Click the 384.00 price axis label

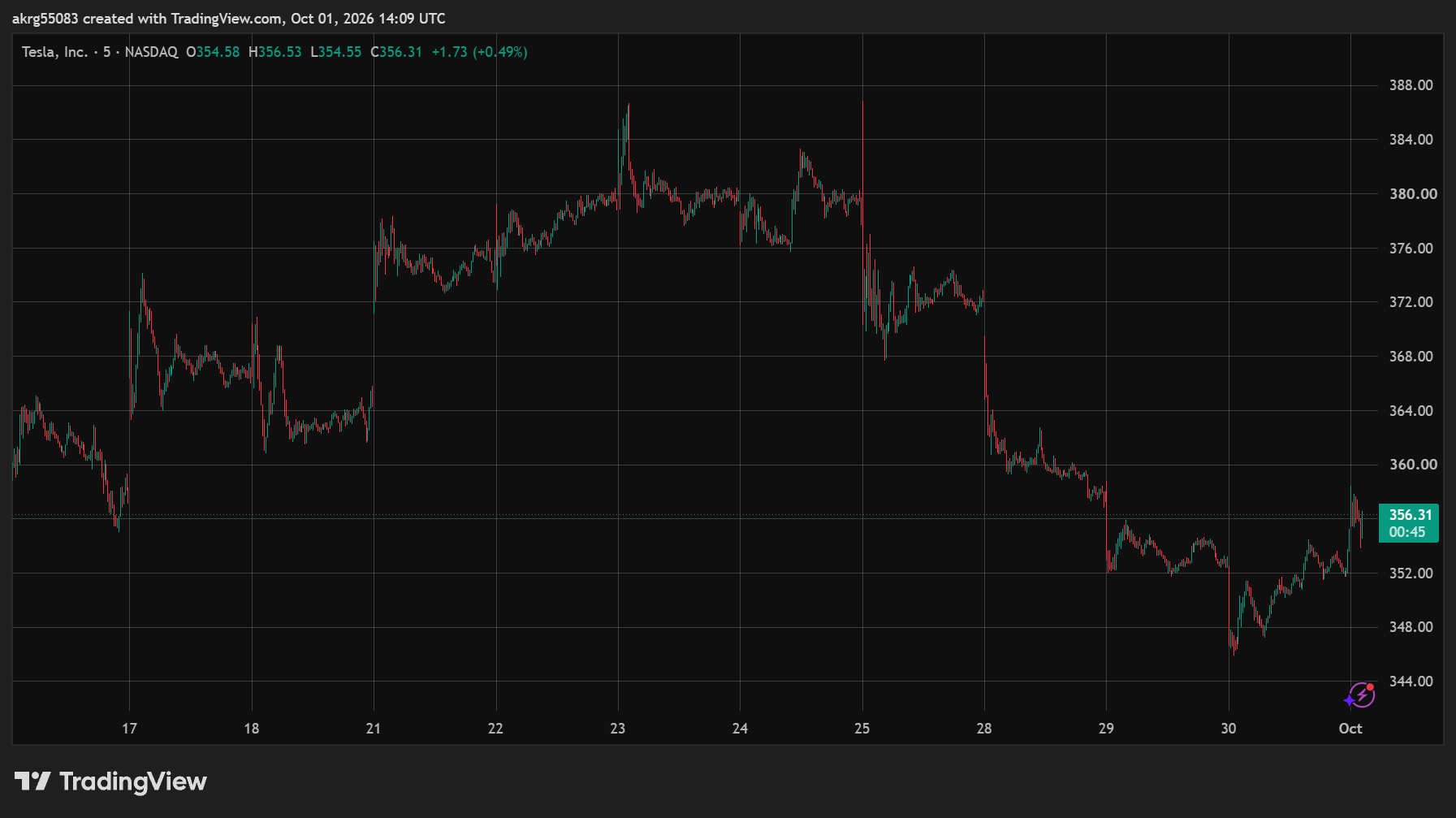coord(1411,140)
